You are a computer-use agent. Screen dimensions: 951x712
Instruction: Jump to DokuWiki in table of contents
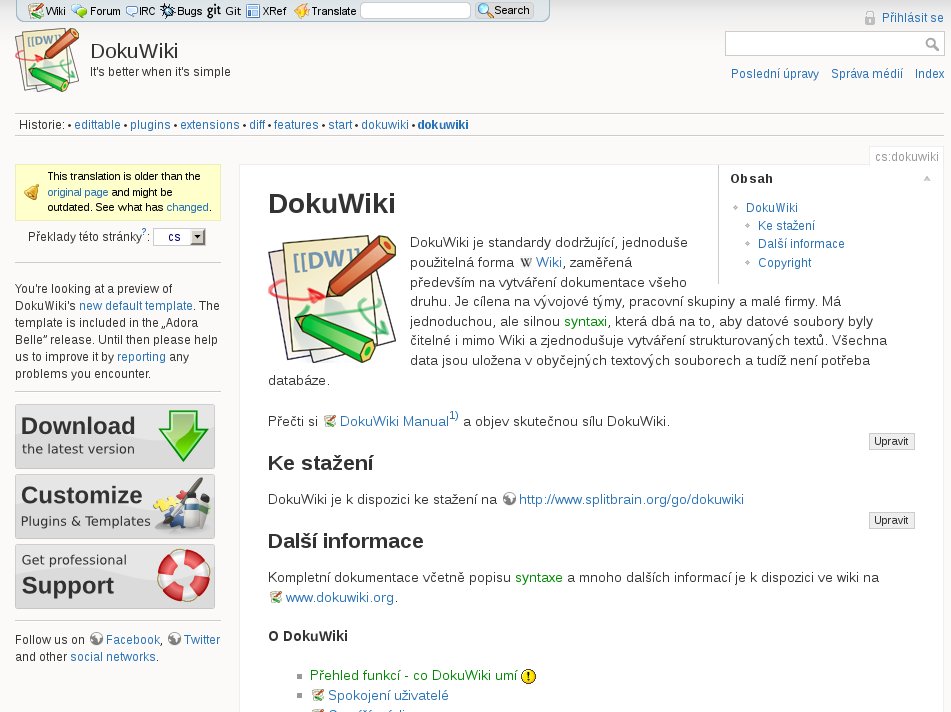click(x=771, y=208)
